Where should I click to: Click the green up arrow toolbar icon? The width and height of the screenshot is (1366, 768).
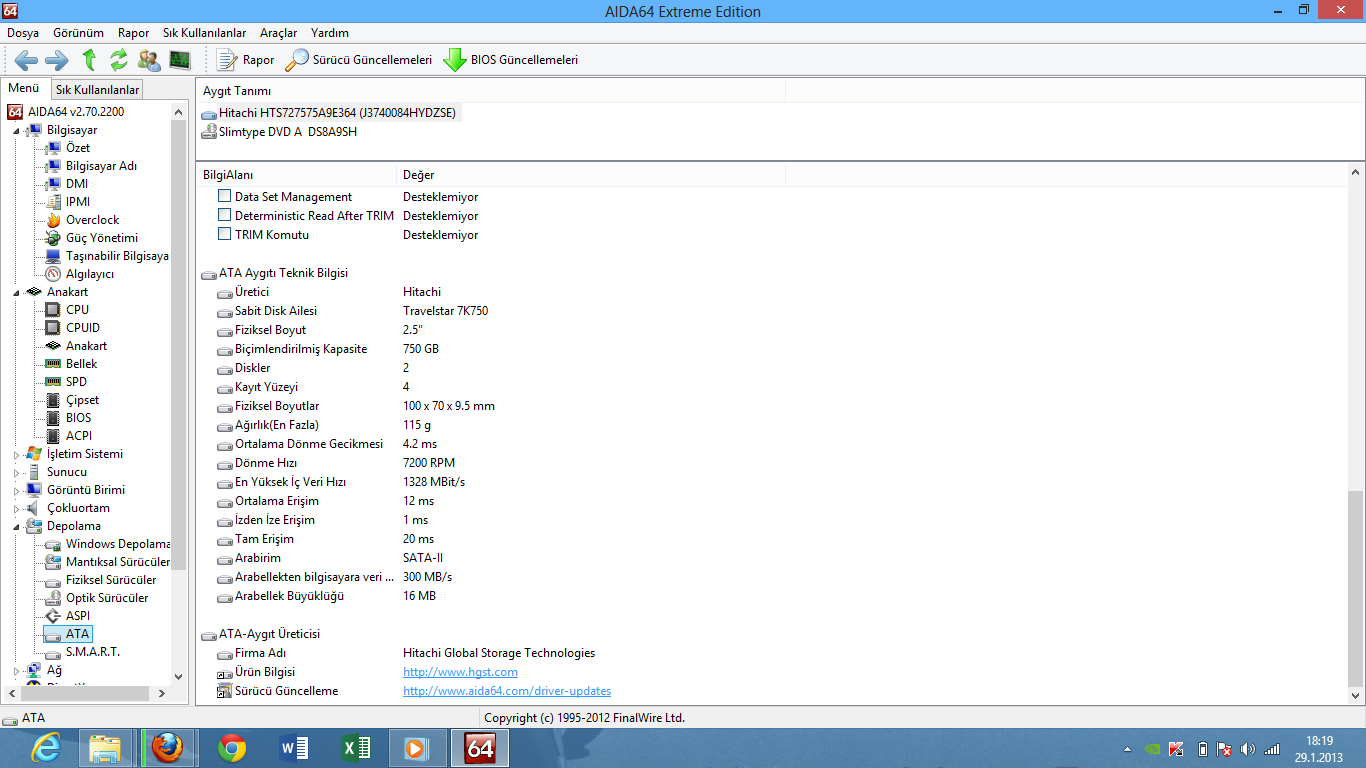[89, 60]
